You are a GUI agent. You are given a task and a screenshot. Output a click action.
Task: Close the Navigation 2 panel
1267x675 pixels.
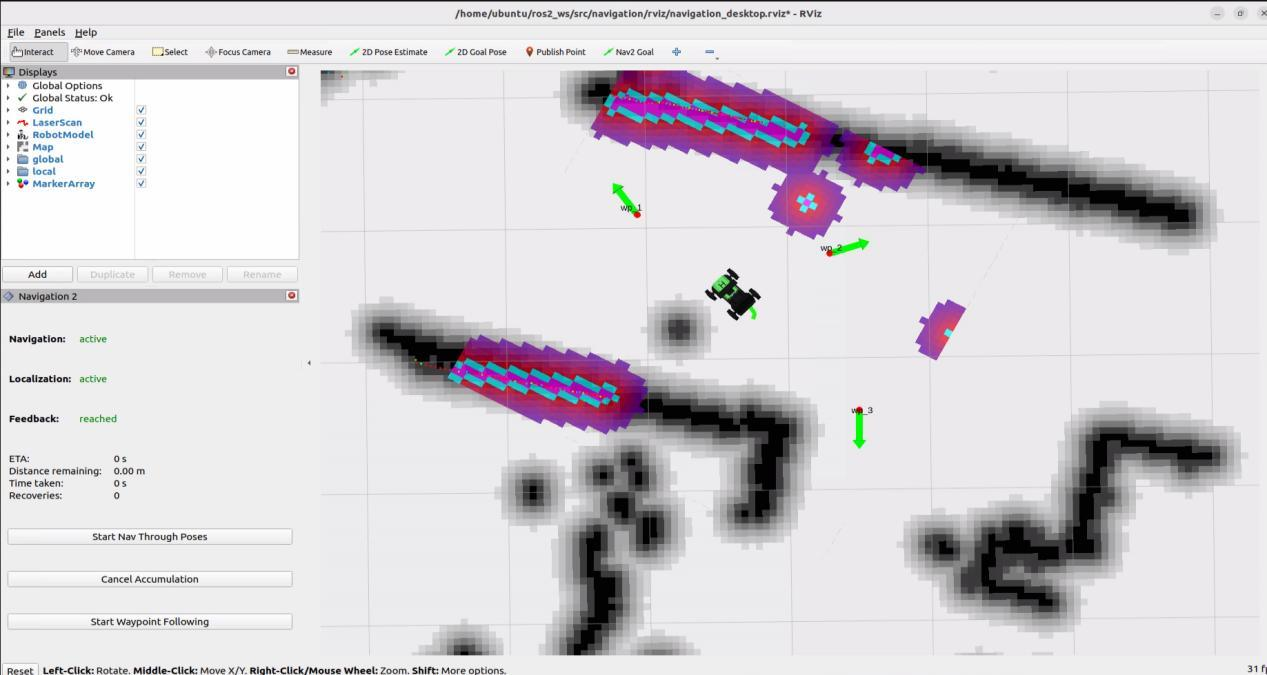click(x=292, y=296)
